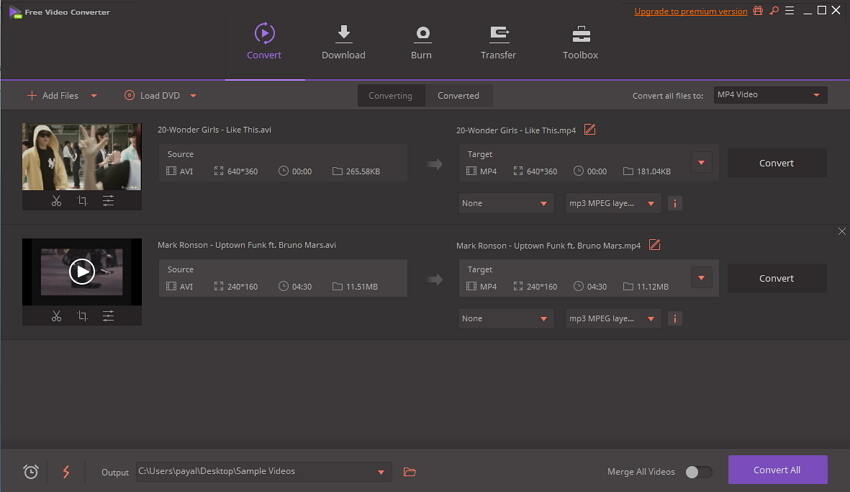Click the lightning bolt high-speed conversion icon

66,471
